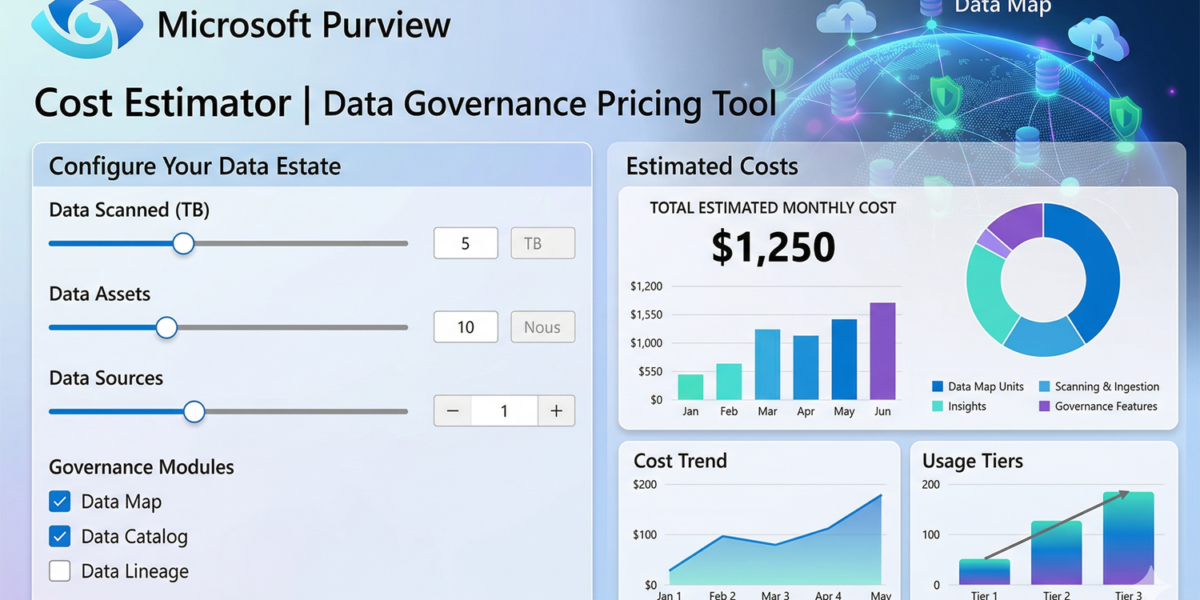Select the purple Jun bar
The image size is (1200, 600).
pos(882,351)
